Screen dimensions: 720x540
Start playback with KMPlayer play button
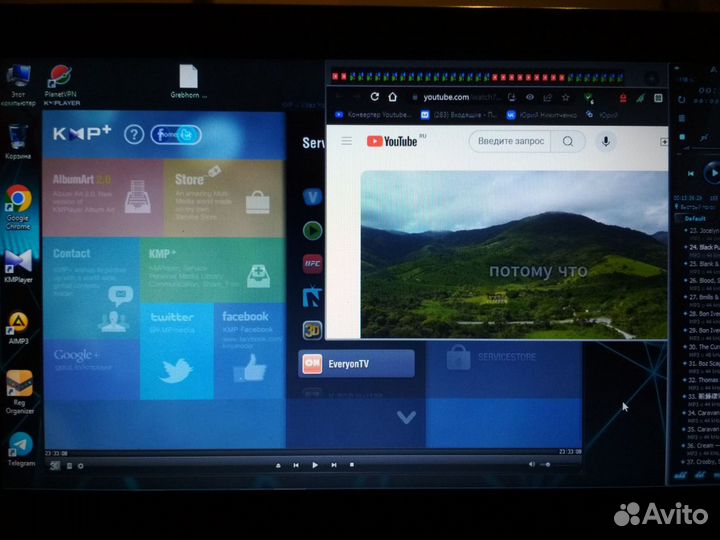(315, 465)
